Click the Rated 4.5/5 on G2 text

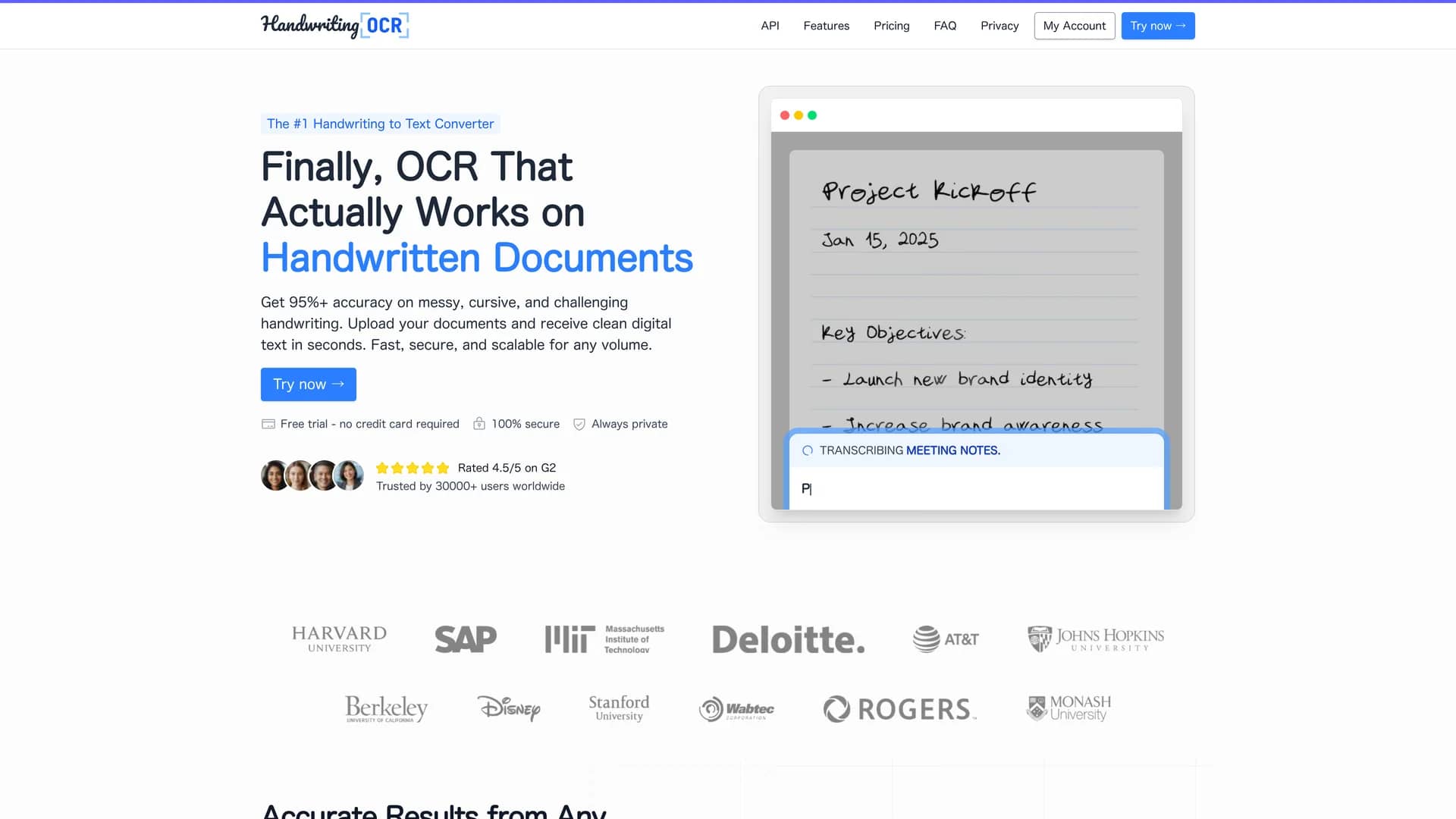click(x=507, y=468)
